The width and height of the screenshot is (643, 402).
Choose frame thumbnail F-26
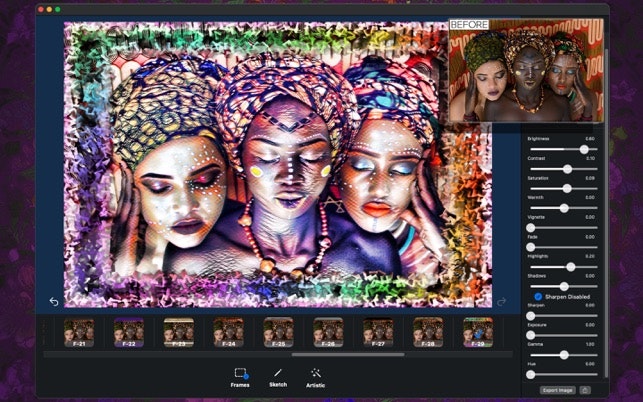(x=328, y=332)
